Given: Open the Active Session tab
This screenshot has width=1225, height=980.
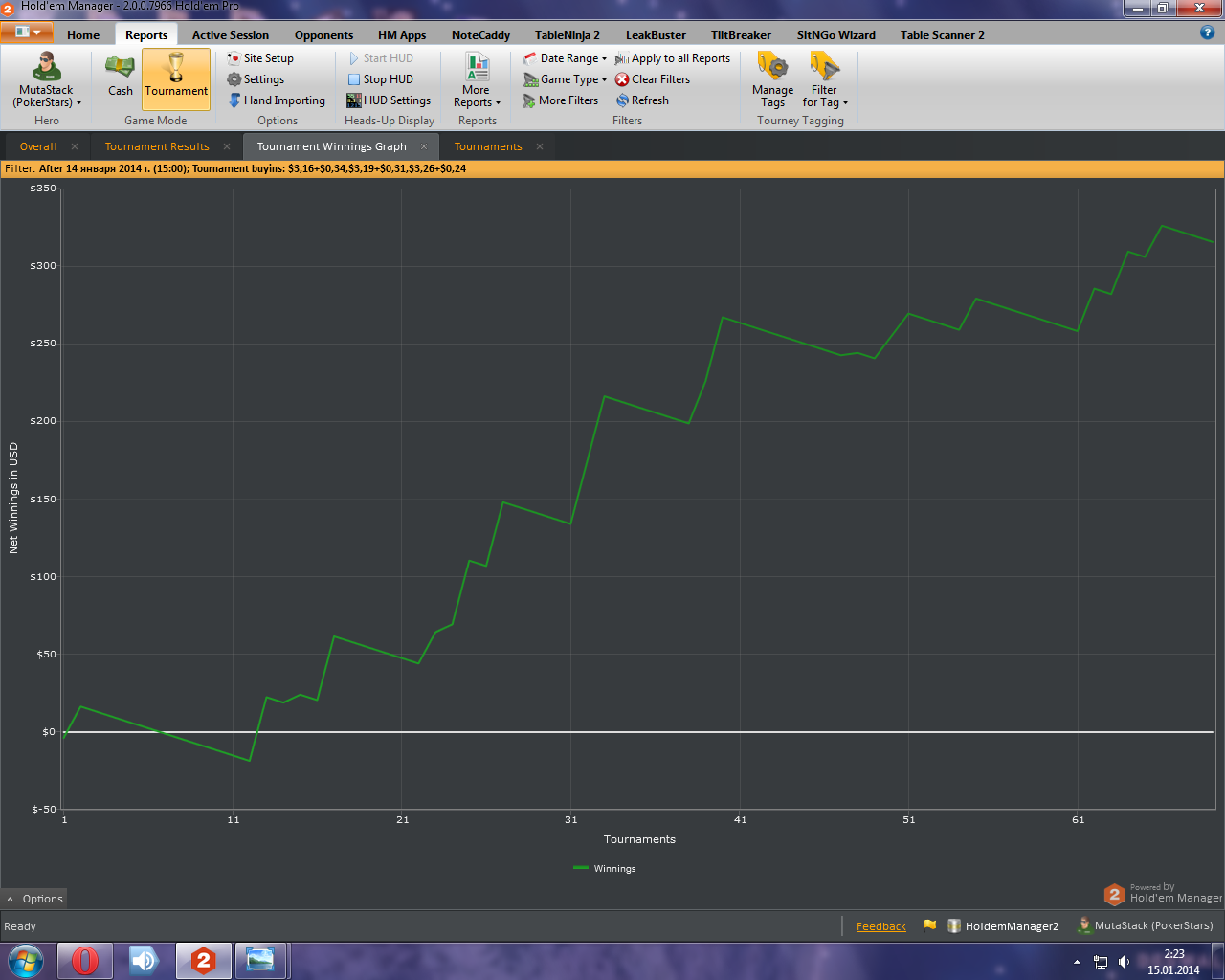Looking at the screenshot, I should point(231,35).
